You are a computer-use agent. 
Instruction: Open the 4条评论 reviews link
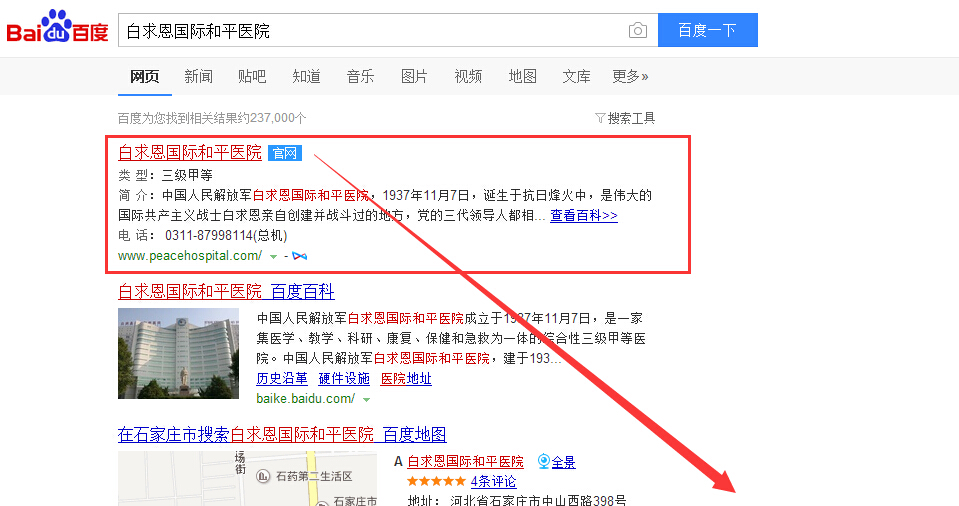point(493,482)
